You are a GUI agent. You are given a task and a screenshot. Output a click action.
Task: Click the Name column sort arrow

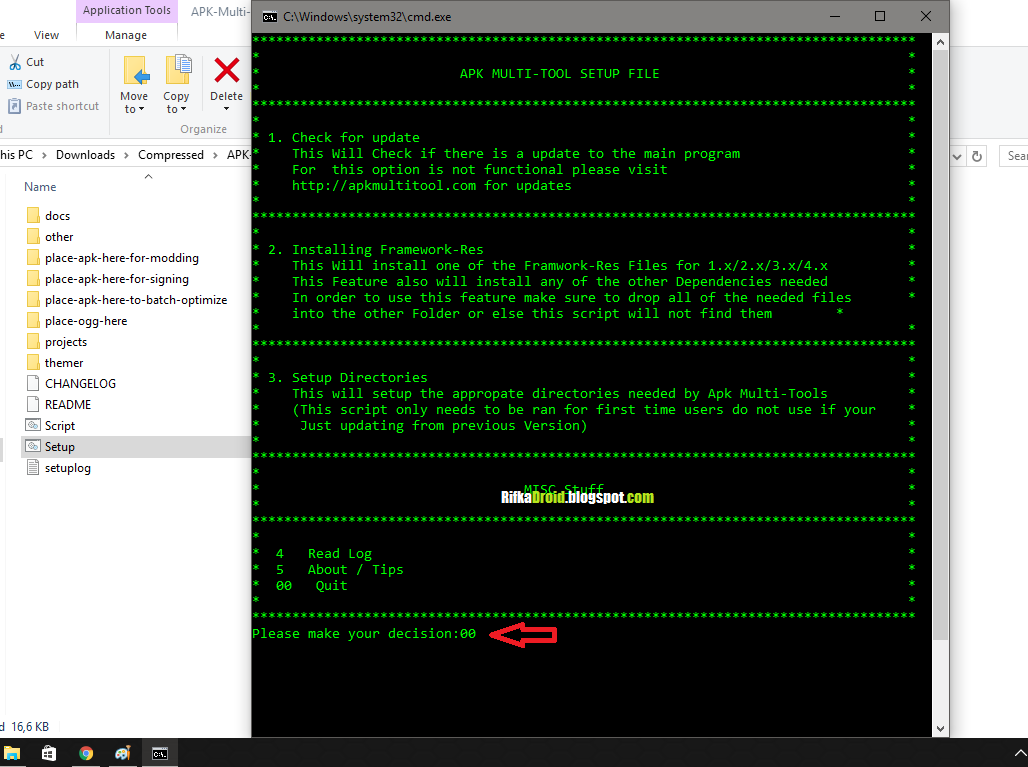pos(148,176)
